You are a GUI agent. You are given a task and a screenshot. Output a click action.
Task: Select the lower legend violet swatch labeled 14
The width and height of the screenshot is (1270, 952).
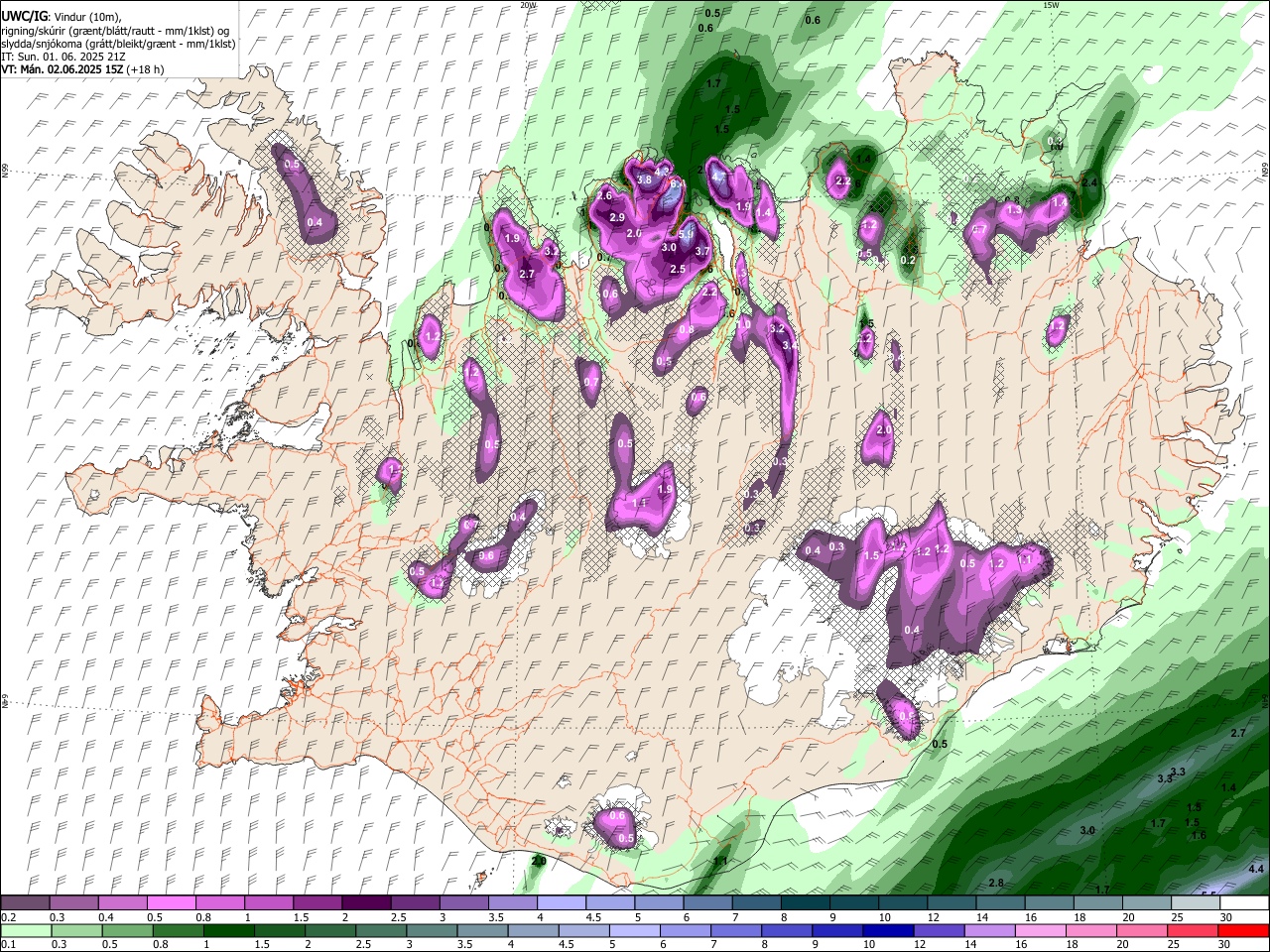990,931
